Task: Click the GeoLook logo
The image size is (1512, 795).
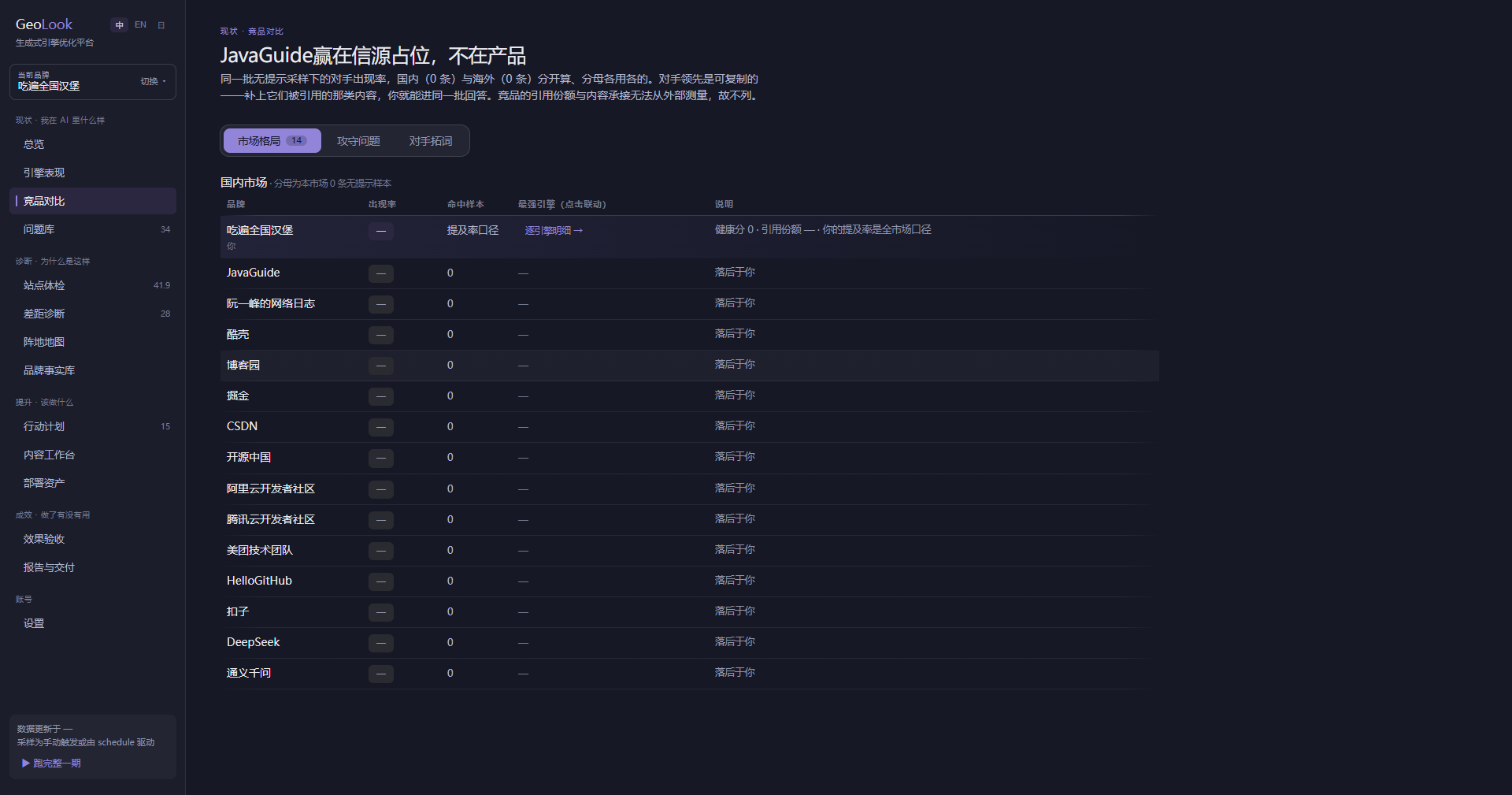Action: (x=44, y=24)
